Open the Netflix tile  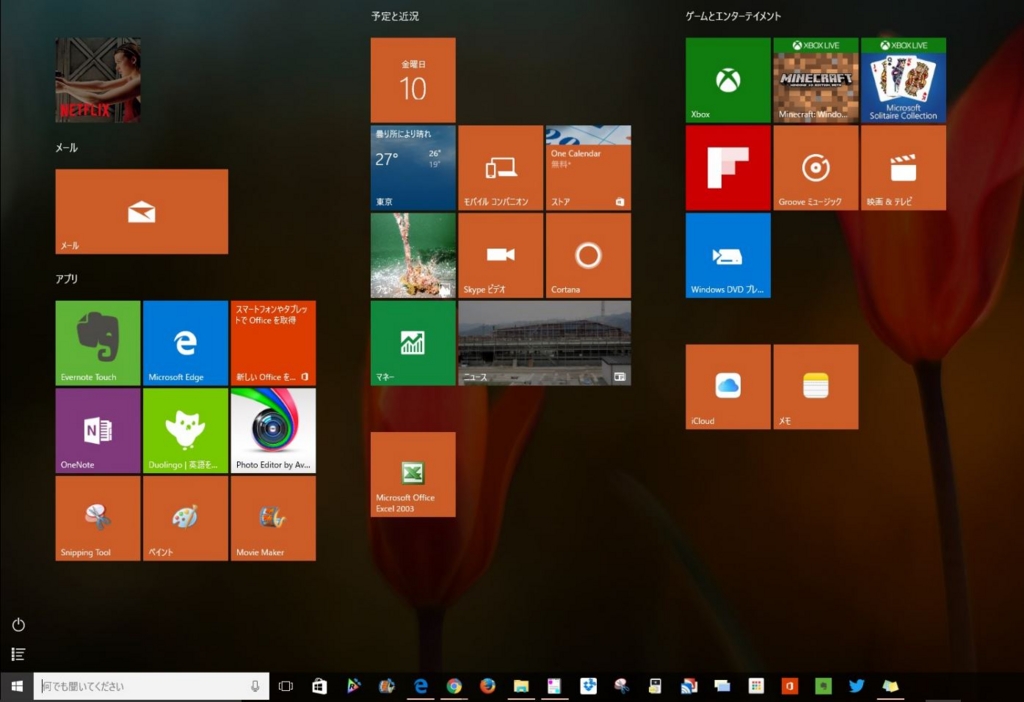(x=98, y=80)
